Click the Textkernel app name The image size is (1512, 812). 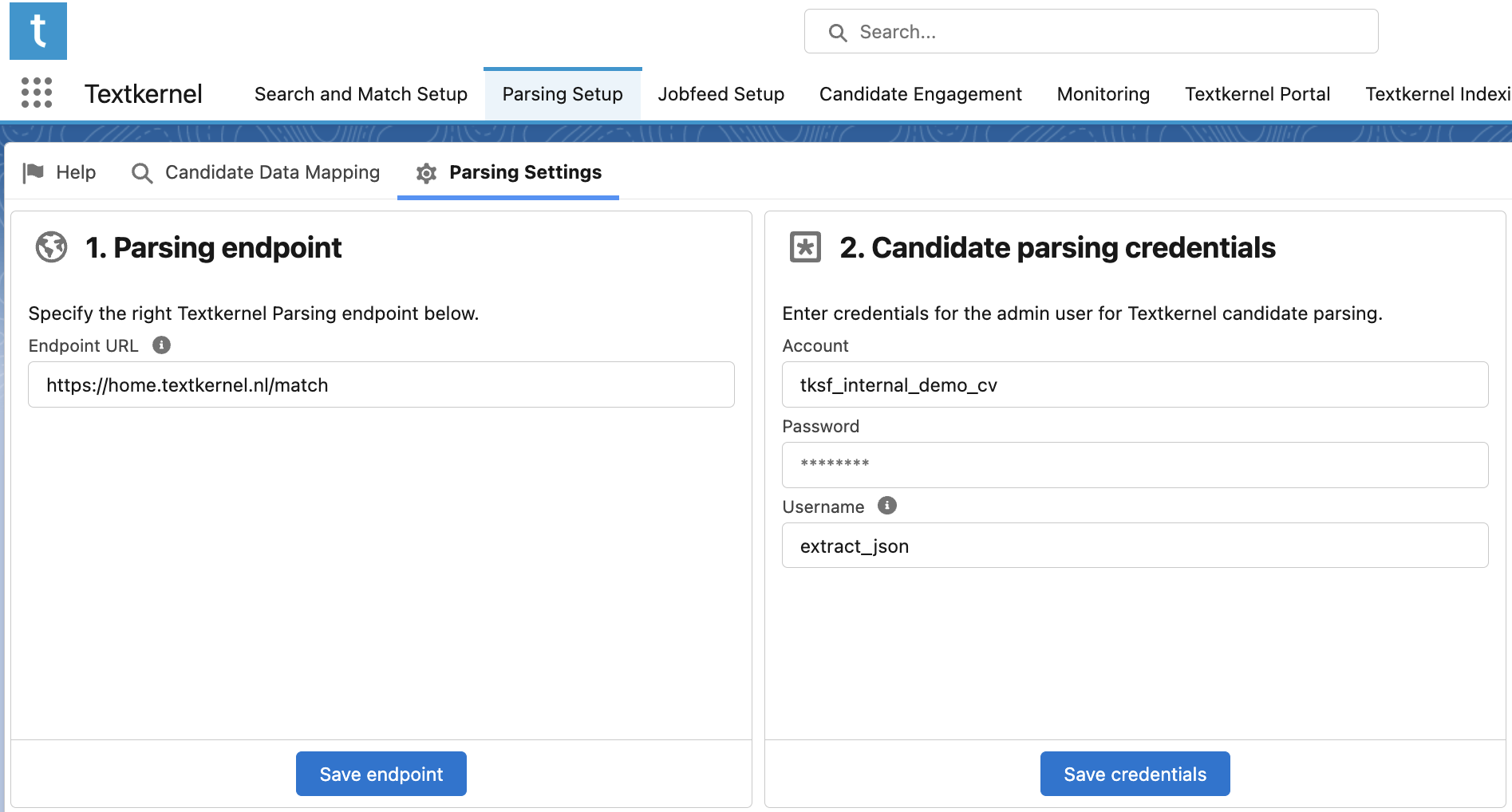point(144,94)
